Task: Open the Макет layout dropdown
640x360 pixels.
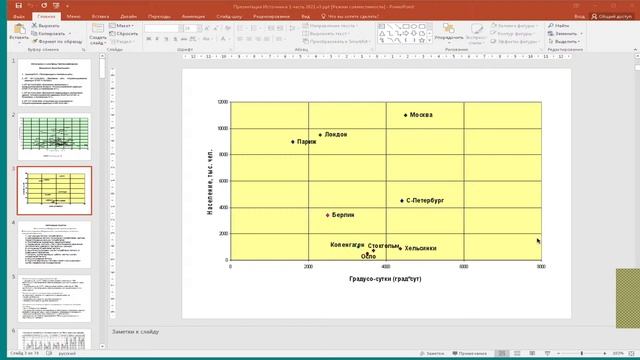Action: click(122, 26)
